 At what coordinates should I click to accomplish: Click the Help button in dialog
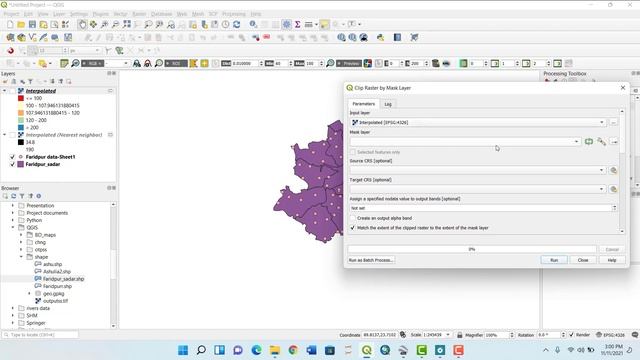pos(612,260)
